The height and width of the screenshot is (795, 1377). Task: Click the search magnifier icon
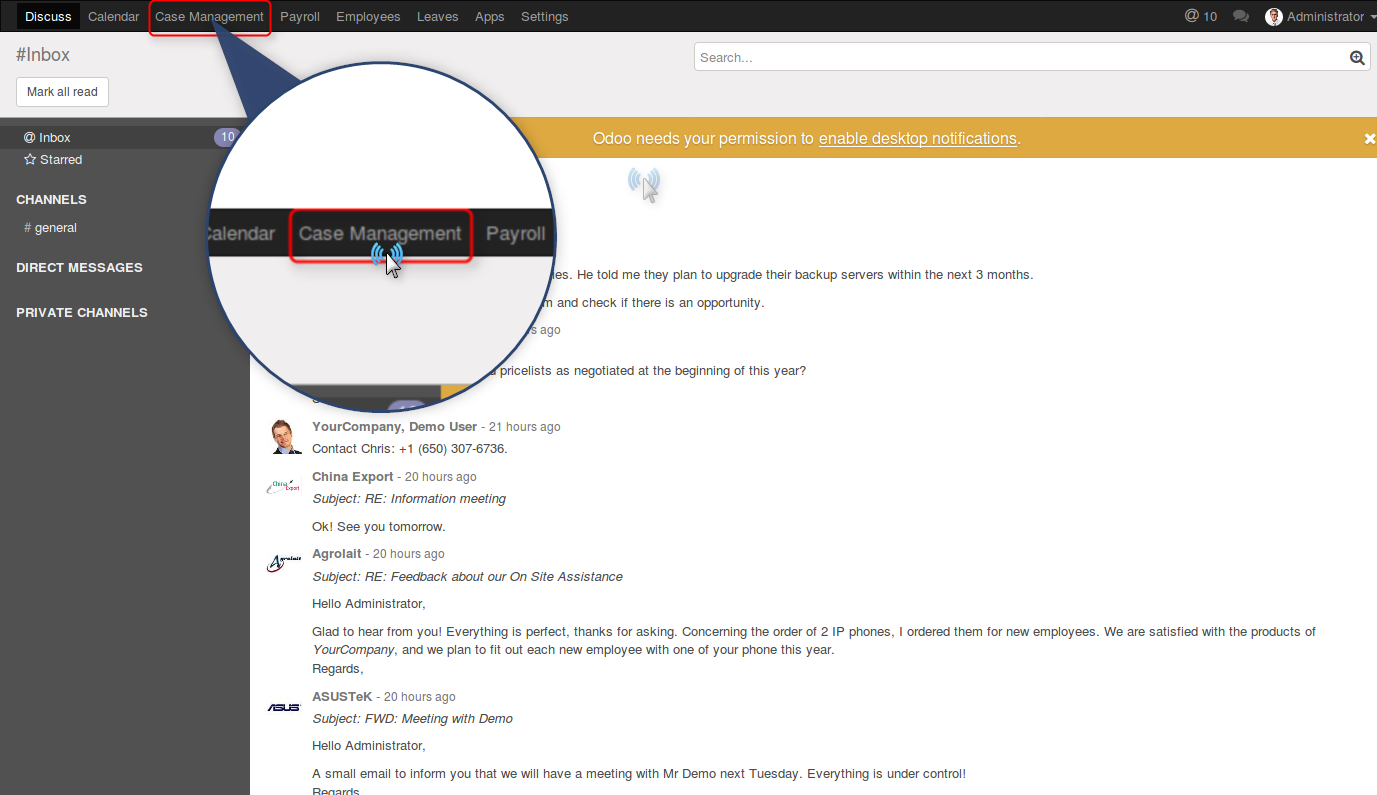coord(1357,58)
